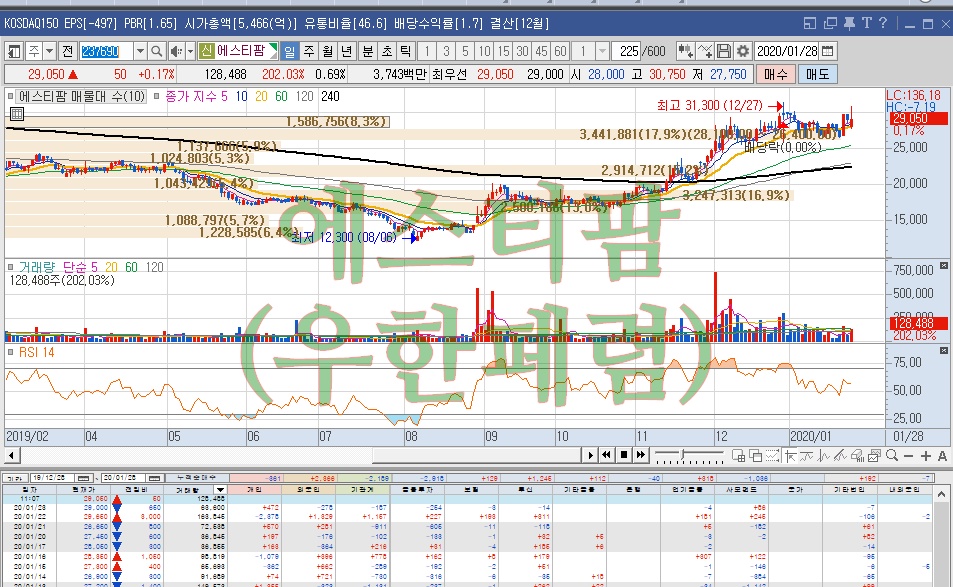Viewport: 953px width, 587px height.
Task: Toggle 거래량 volume indicator checkbox
Action: (x=11, y=267)
